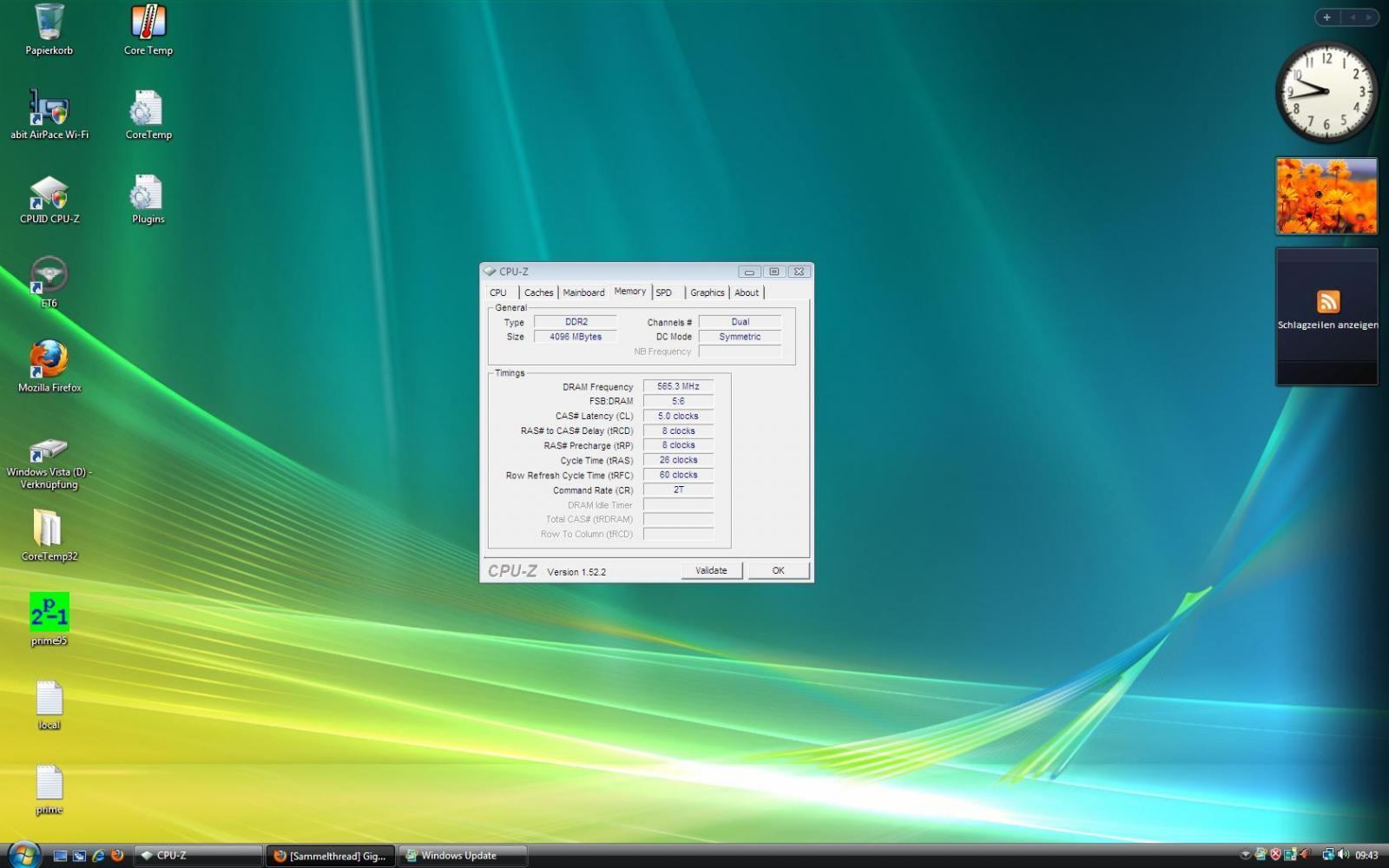
Task: Click the RSS feed headlines gadget icon
Action: (x=1327, y=301)
